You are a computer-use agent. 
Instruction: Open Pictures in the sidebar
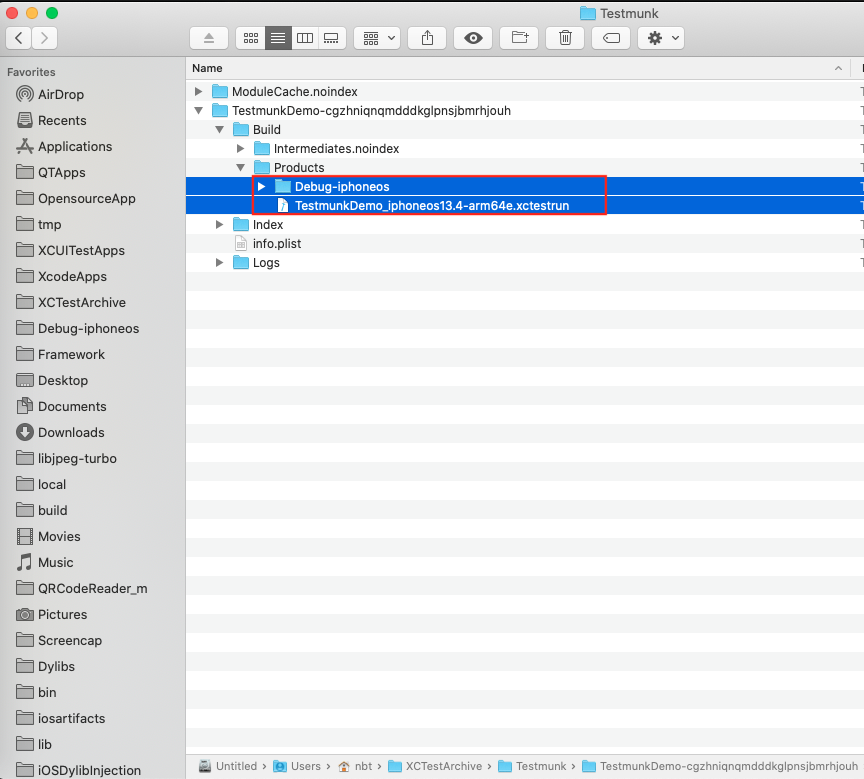[x=52, y=614]
